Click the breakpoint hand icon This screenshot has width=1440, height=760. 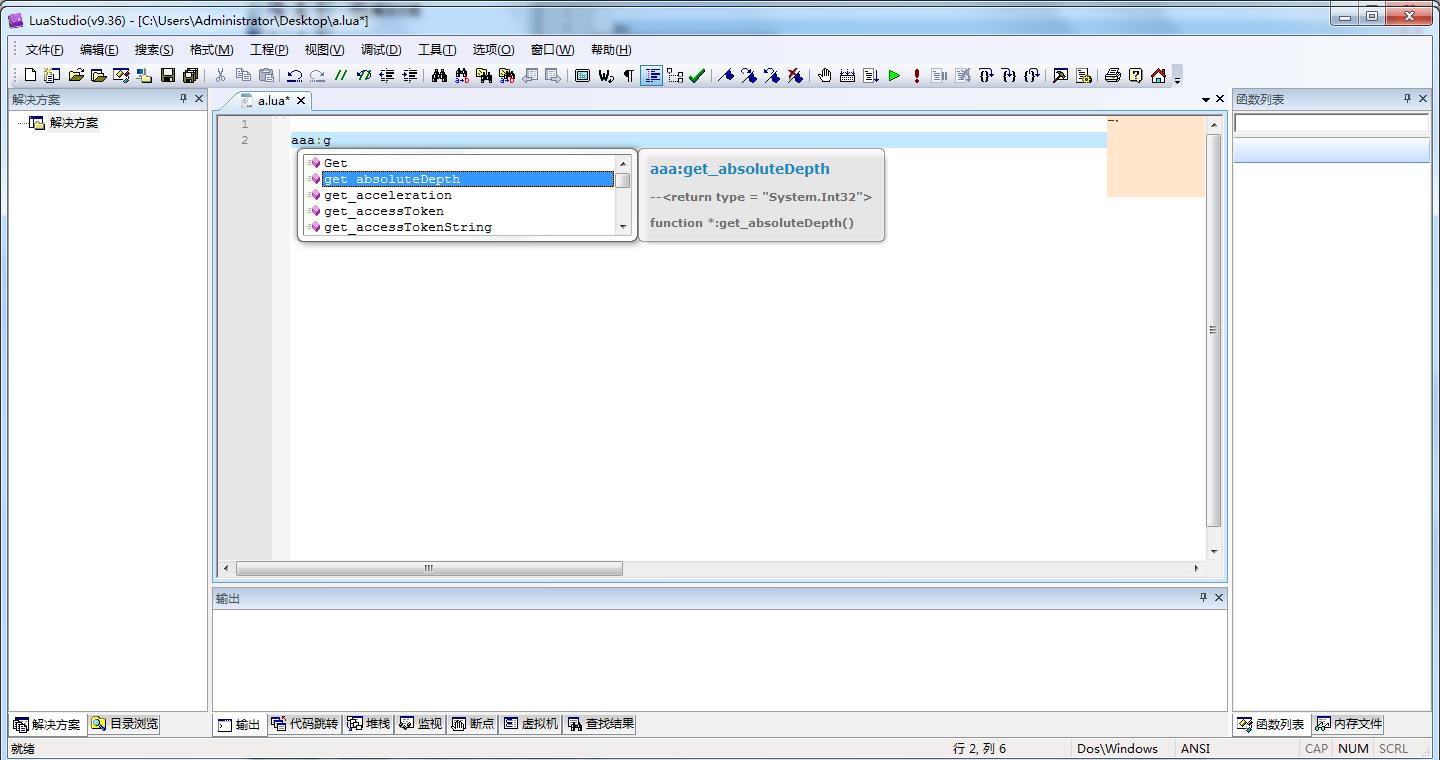[x=825, y=75]
